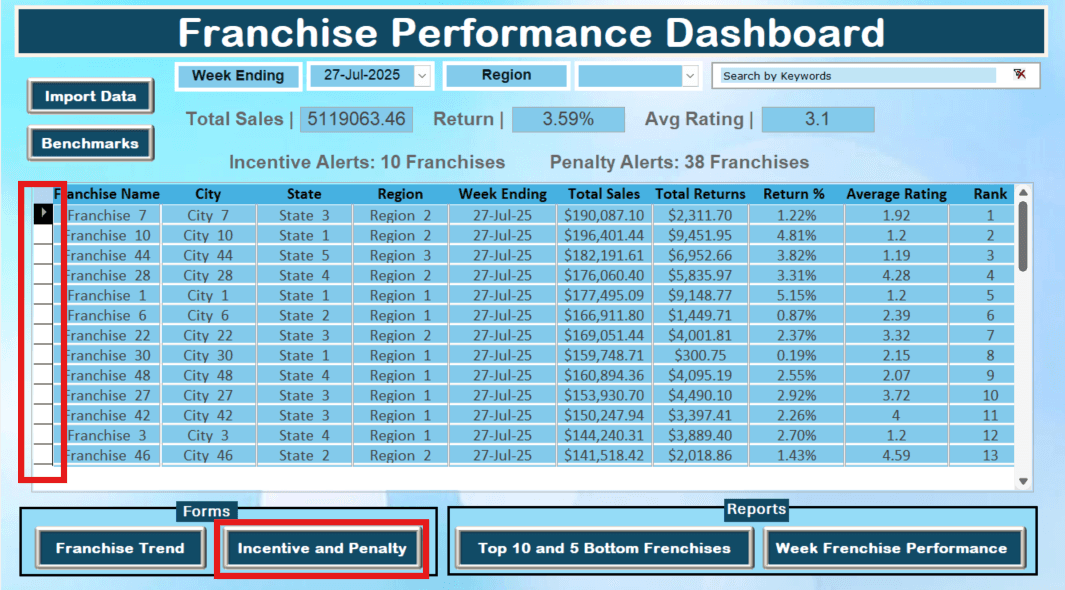Screen dimensions: 1065x590
Task: Click the Total Sales value box
Action: coord(358,119)
